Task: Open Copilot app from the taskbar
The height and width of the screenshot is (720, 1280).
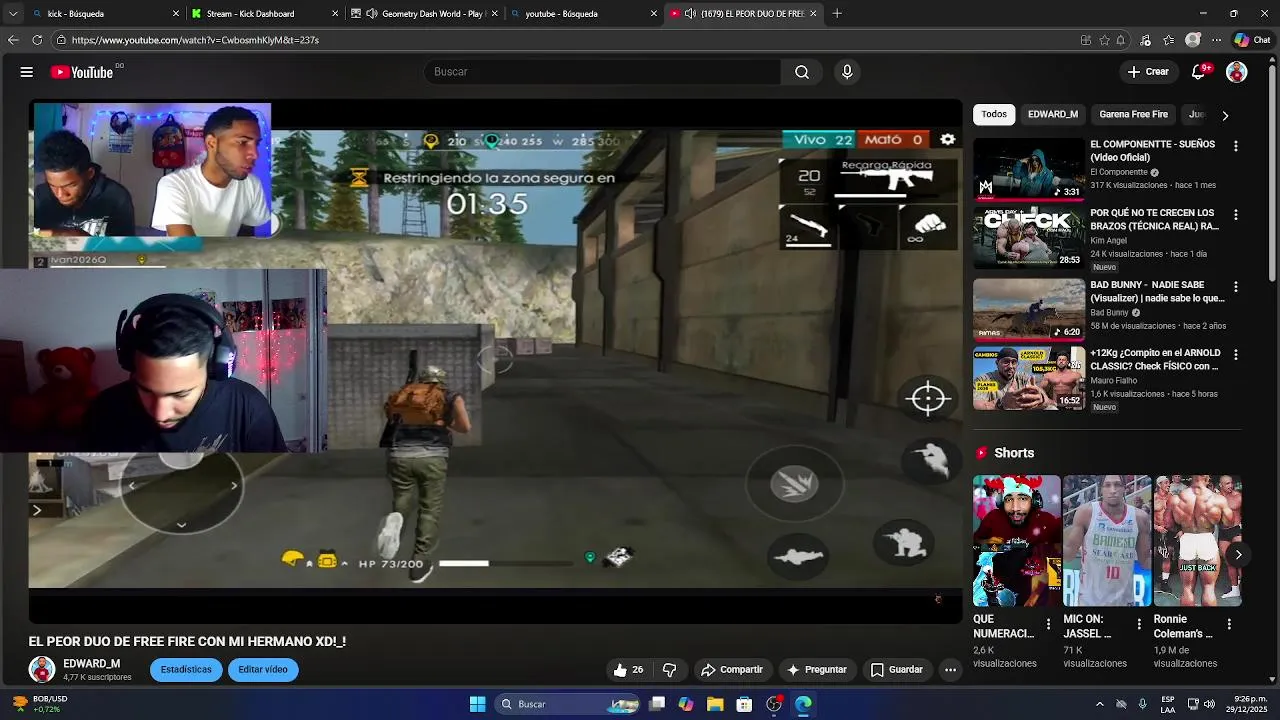Action: (686, 704)
